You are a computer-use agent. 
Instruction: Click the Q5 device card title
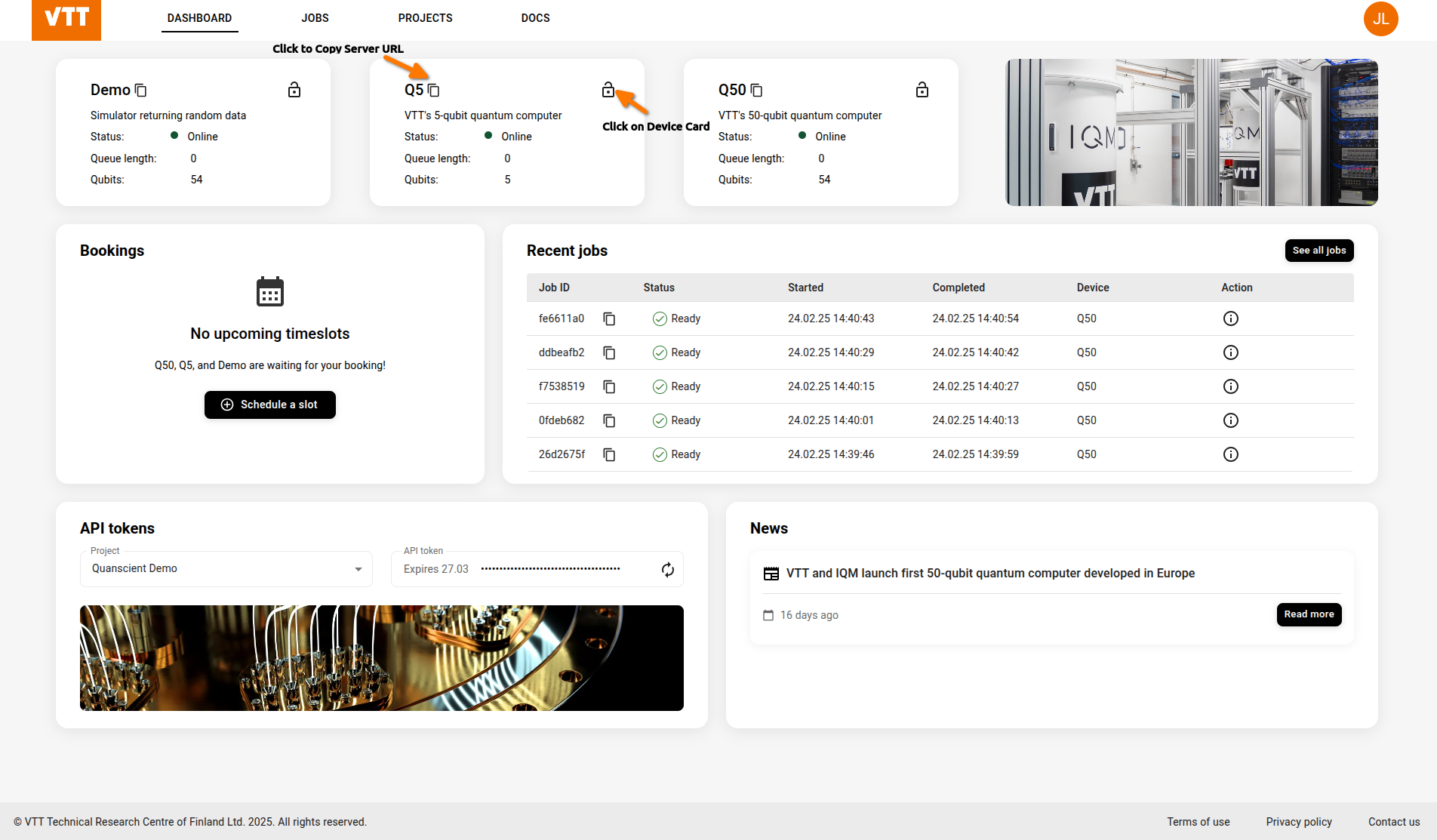414,90
